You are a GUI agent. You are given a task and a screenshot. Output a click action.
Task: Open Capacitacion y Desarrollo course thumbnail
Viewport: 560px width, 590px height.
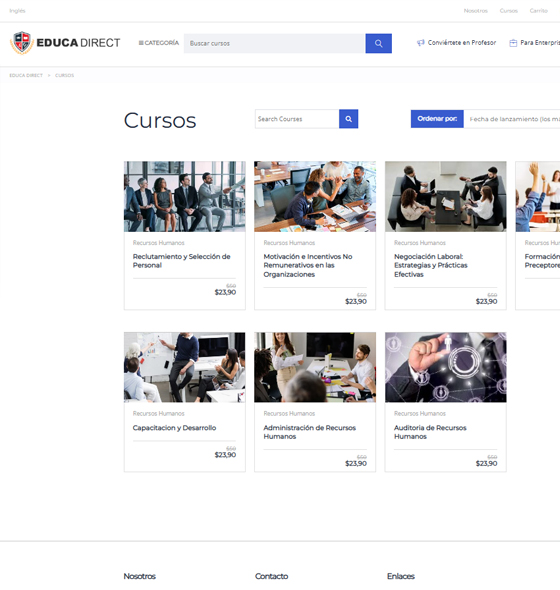click(x=184, y=367)
